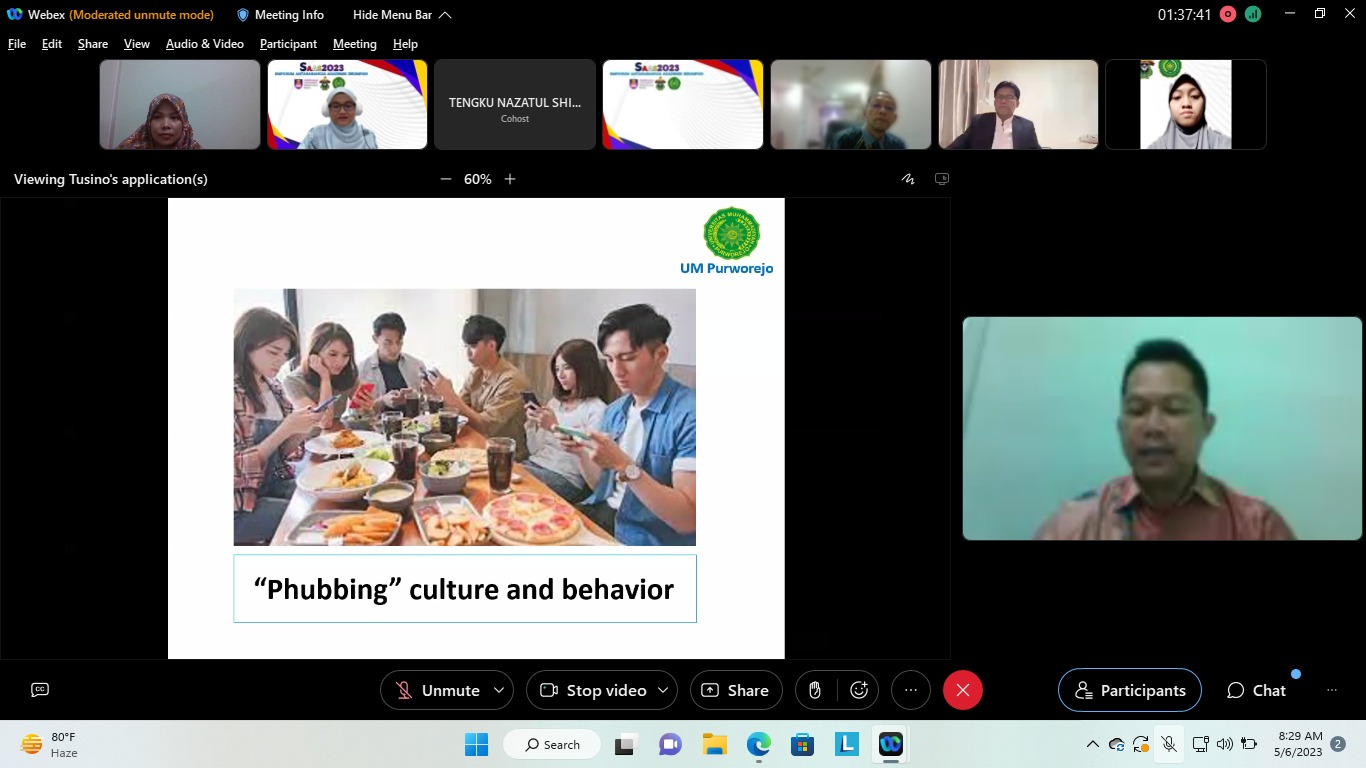Open the weather widget showing 80°F Haze
The height and width of the screenshot is (768, 1366).
click(x=50, y=744)
